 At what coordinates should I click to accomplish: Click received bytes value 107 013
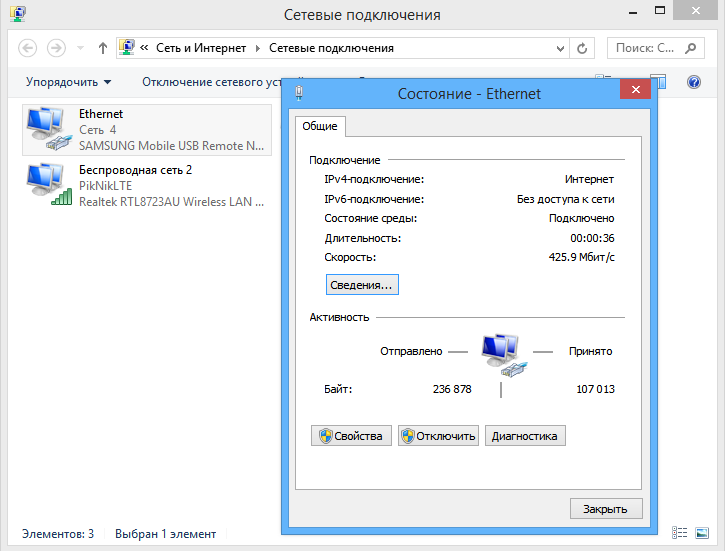coord(596,389)
